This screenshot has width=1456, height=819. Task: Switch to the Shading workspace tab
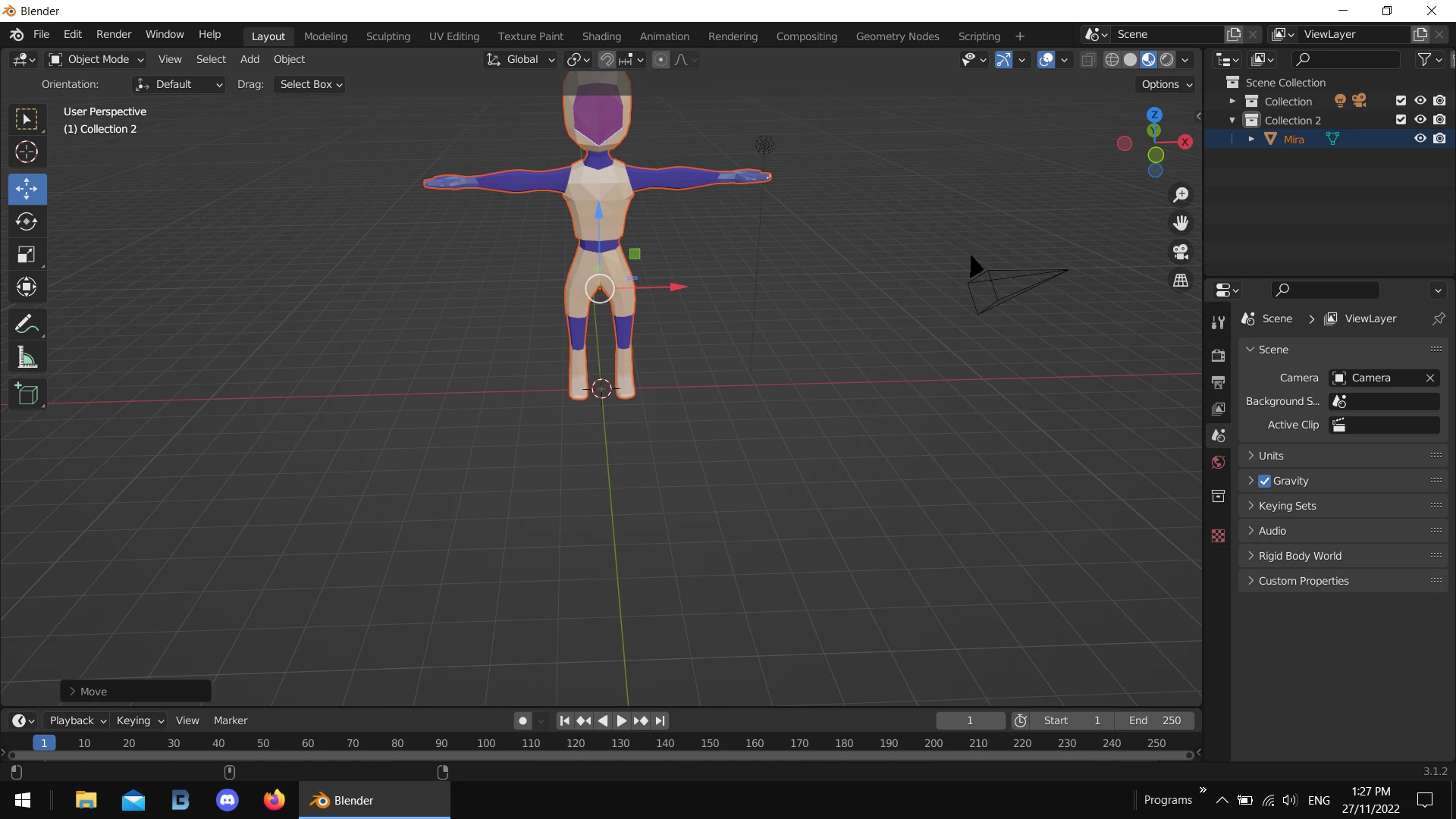click(x=601, y=36)
